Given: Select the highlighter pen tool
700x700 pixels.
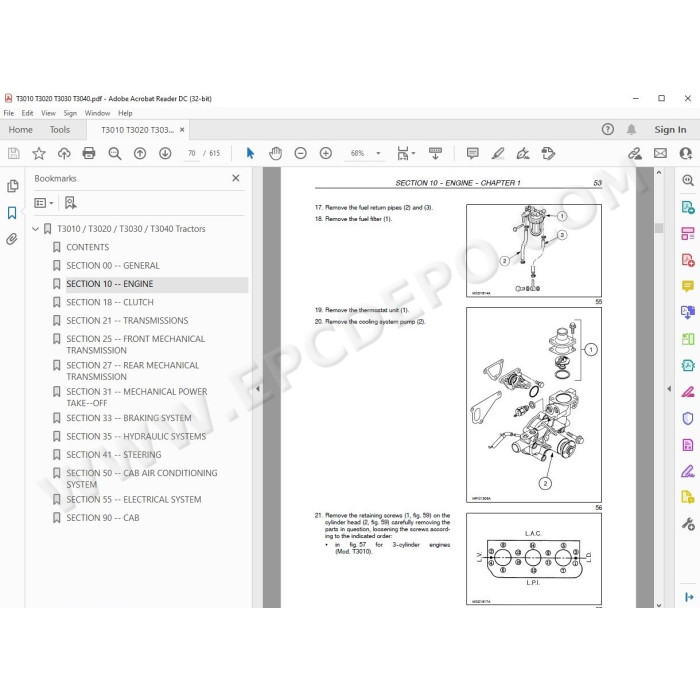Looking at the screenshot, I should click(x=497, y=154).
